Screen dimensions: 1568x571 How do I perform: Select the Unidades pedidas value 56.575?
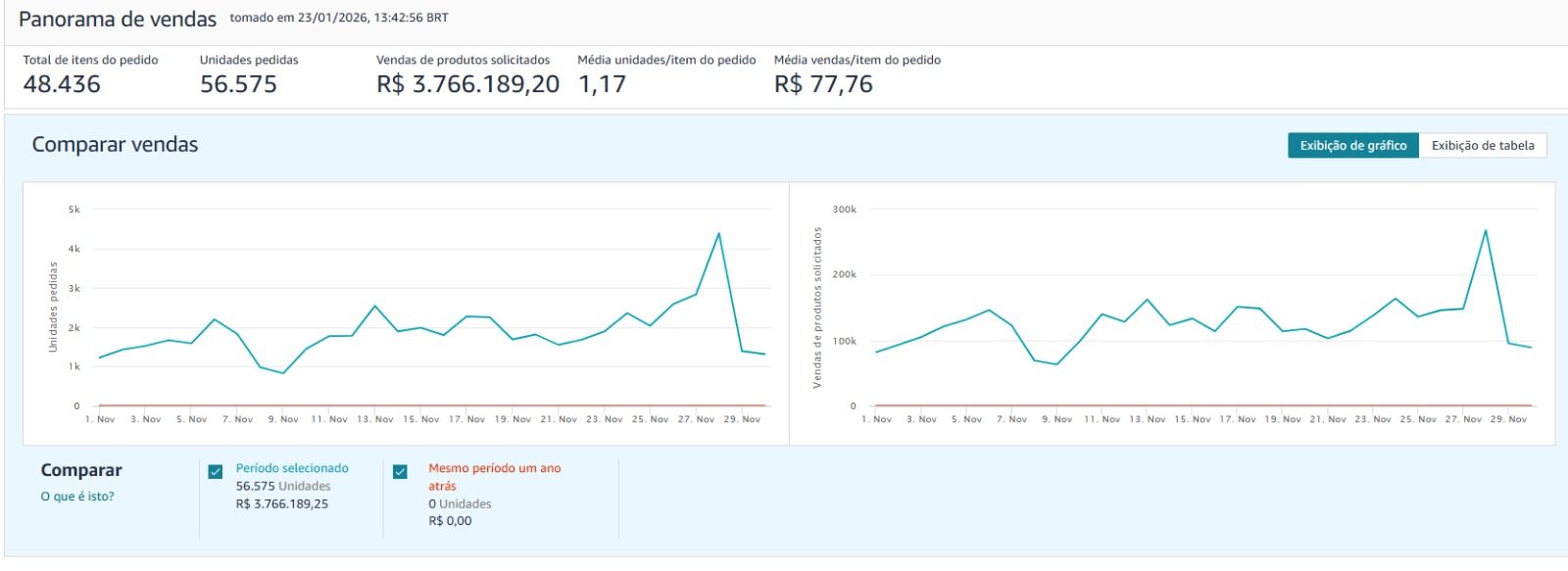tap(238, 84)
